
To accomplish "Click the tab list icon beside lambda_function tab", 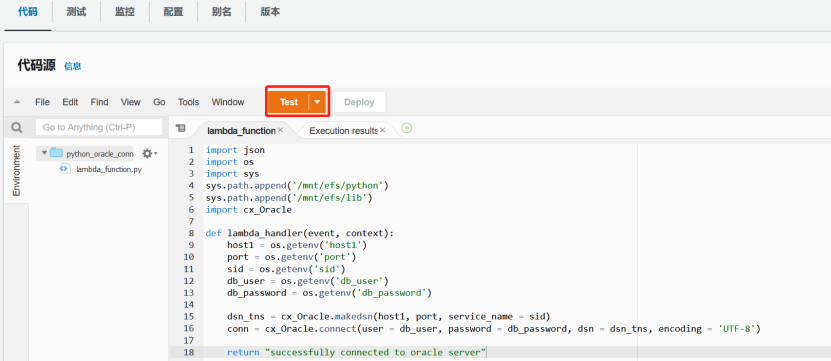I will pyautogui.click(x=181, y=128).
